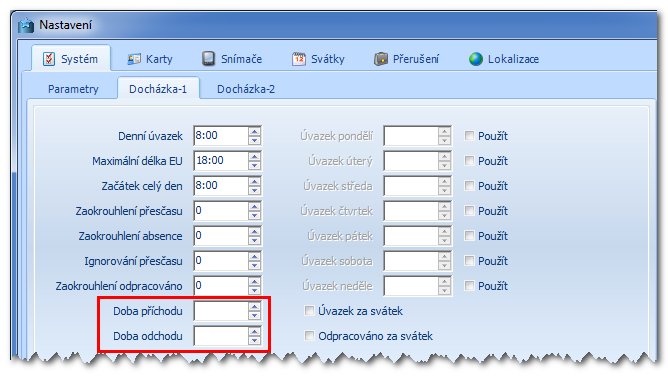The width and height of the screenshot is (668, 380).
Task: Decrease Denní úvazek with down arrow
Action: [254, 140]
